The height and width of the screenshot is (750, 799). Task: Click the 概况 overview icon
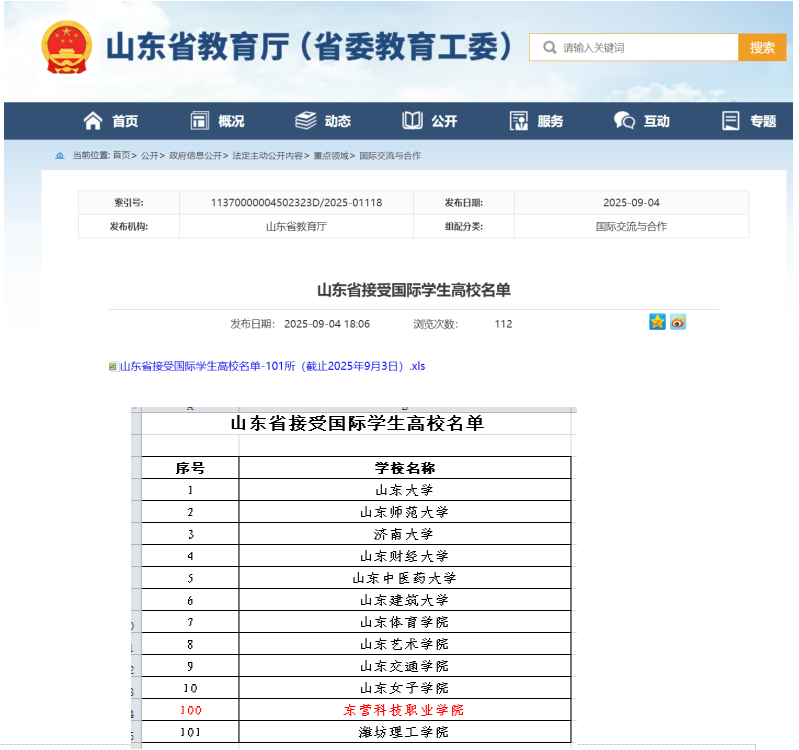[200, 121]
